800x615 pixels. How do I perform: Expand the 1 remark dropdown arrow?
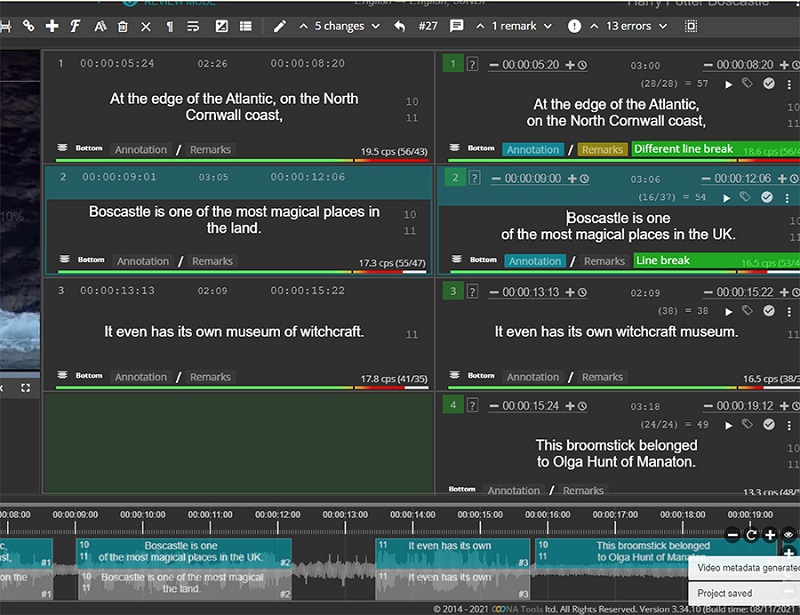547,26
